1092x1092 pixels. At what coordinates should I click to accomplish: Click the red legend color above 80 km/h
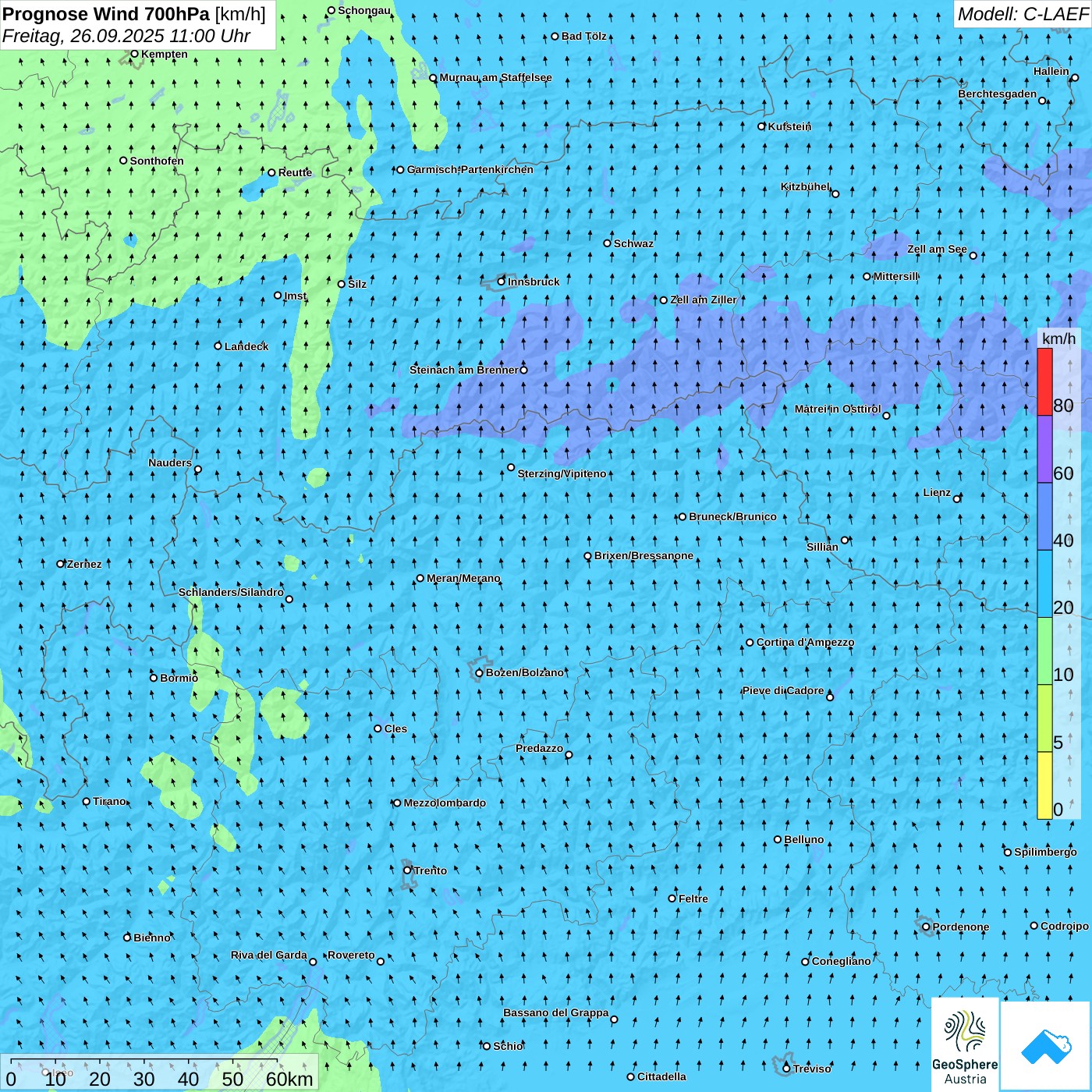pyautogui.click(x=1044, y=381)
